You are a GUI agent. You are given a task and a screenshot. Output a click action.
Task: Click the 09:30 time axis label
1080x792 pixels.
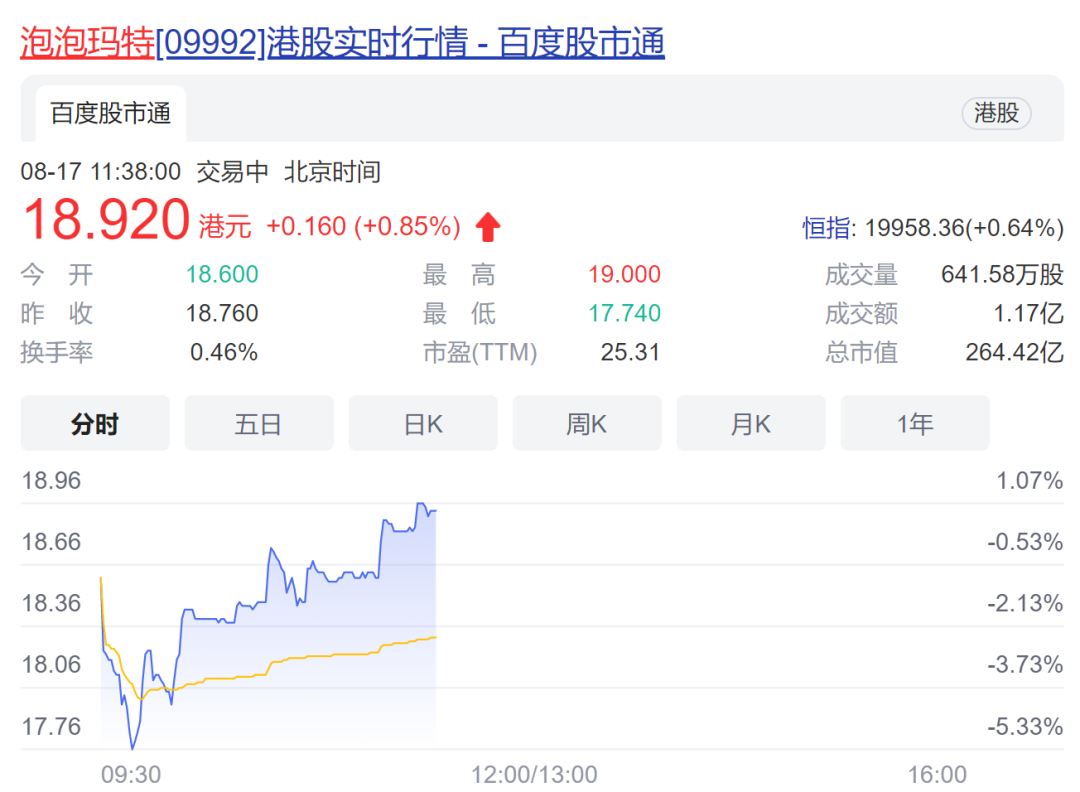click(x=131, y=774)
